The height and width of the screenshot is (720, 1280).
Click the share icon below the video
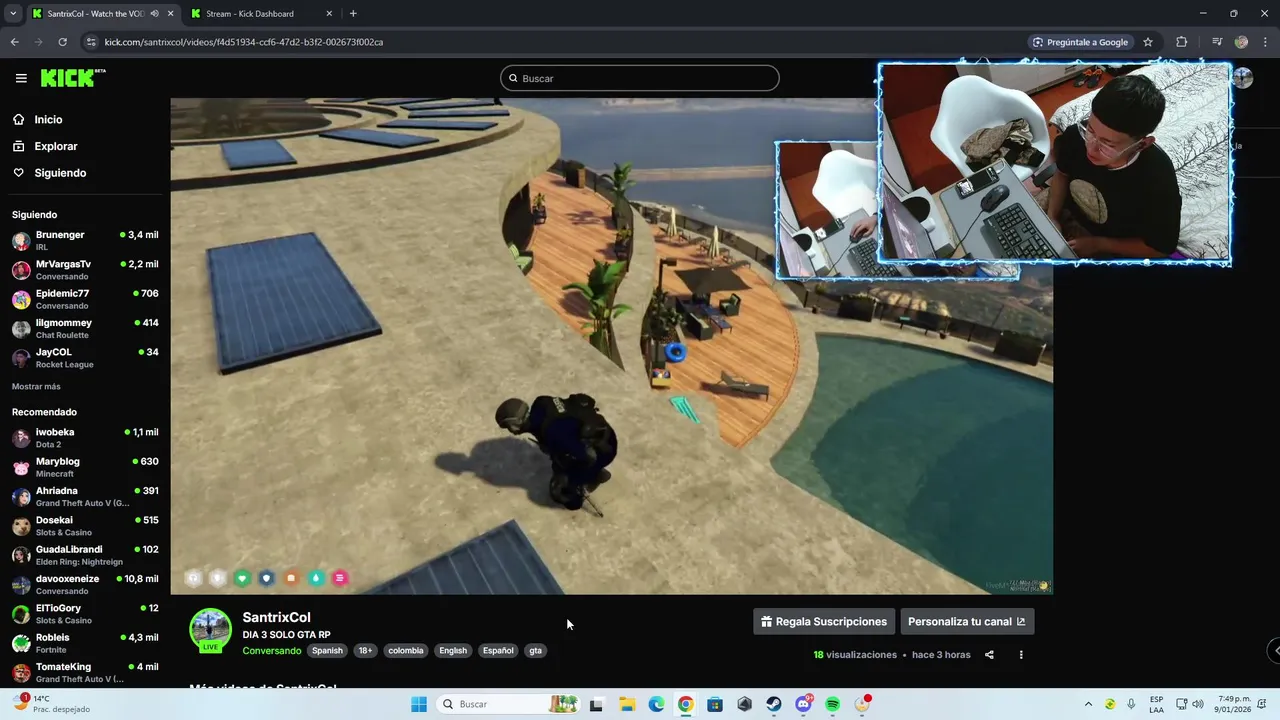click(989, 655)
